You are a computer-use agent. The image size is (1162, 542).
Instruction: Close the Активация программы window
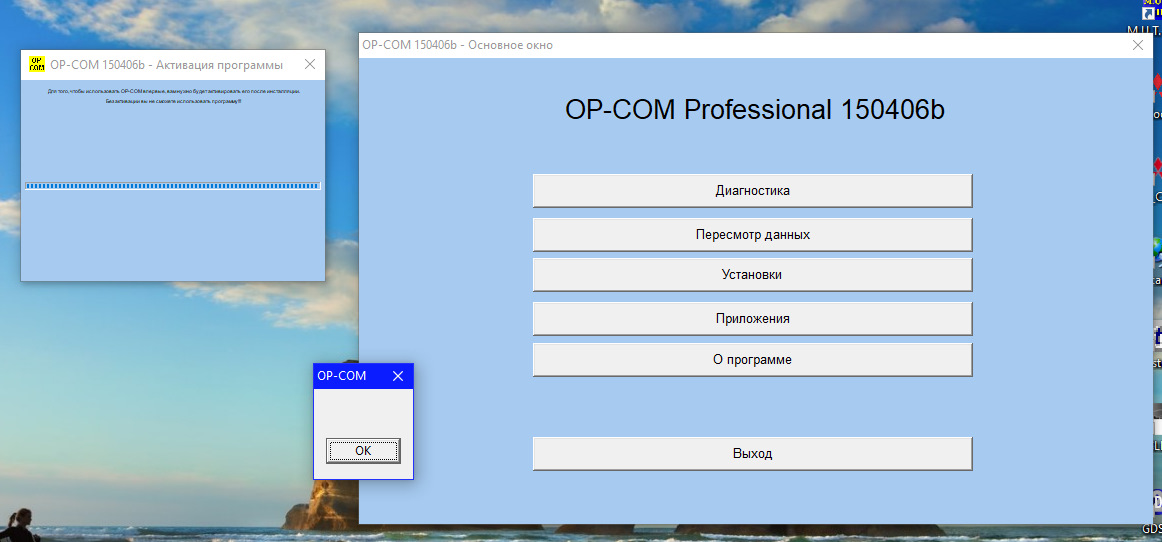click(309, 64)
